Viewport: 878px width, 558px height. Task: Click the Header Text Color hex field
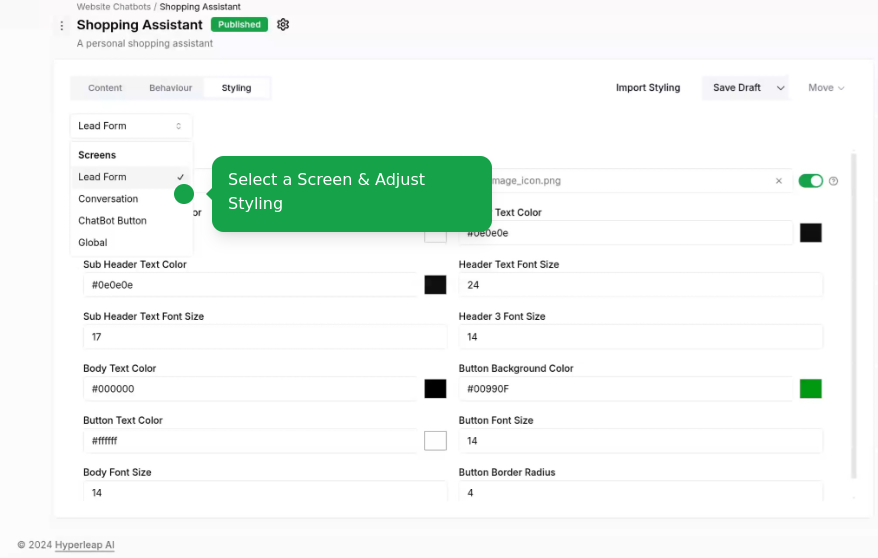coord(625,233)
